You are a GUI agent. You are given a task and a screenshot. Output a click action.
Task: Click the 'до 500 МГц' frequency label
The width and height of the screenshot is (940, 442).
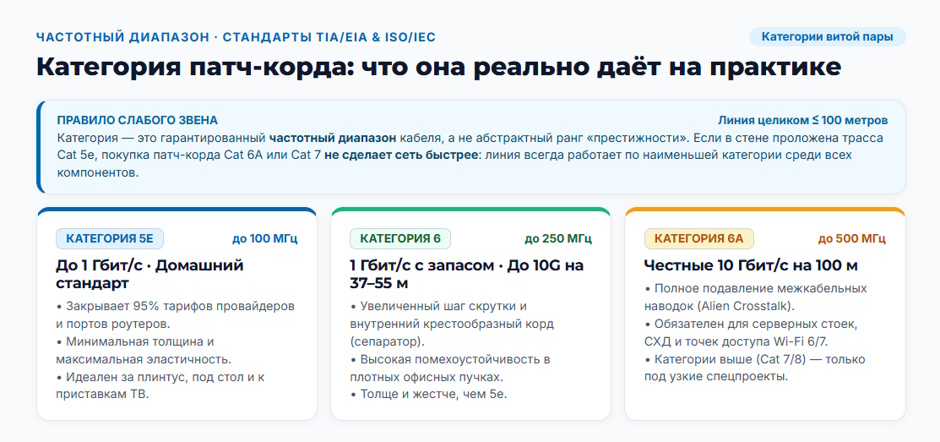(x=852, y=239)
